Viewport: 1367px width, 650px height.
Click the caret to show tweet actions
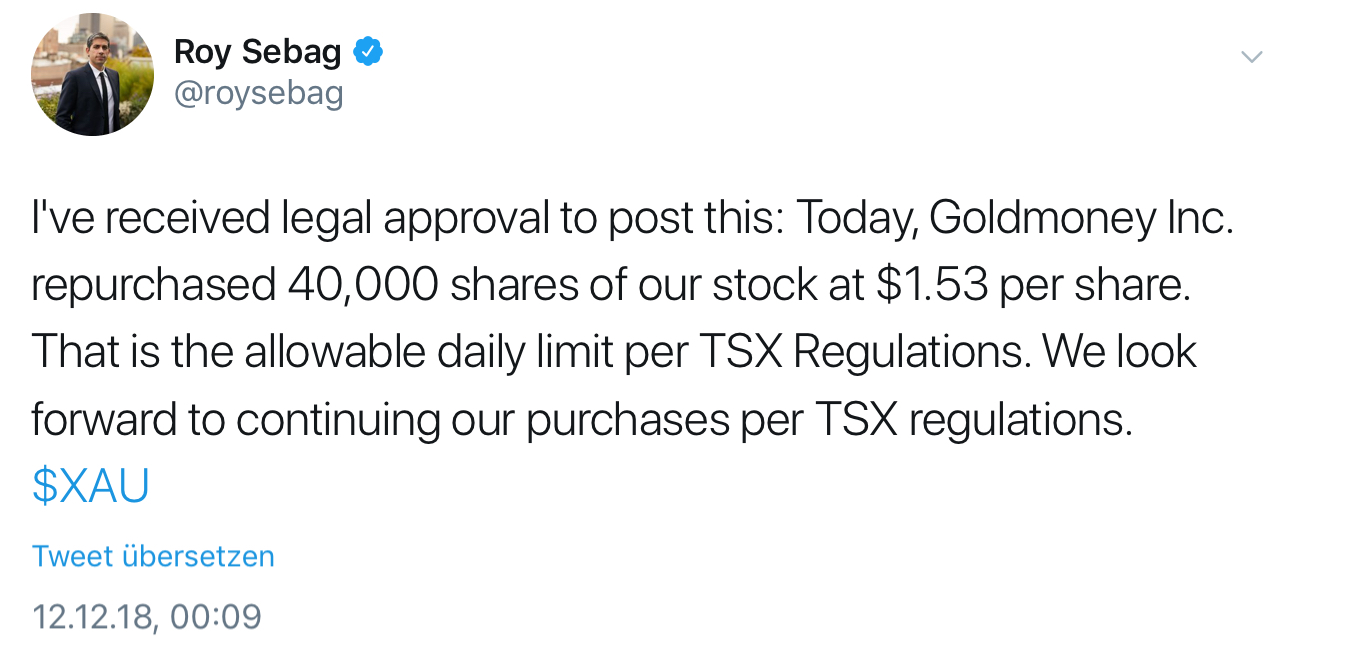click(x=1251, y=57)
